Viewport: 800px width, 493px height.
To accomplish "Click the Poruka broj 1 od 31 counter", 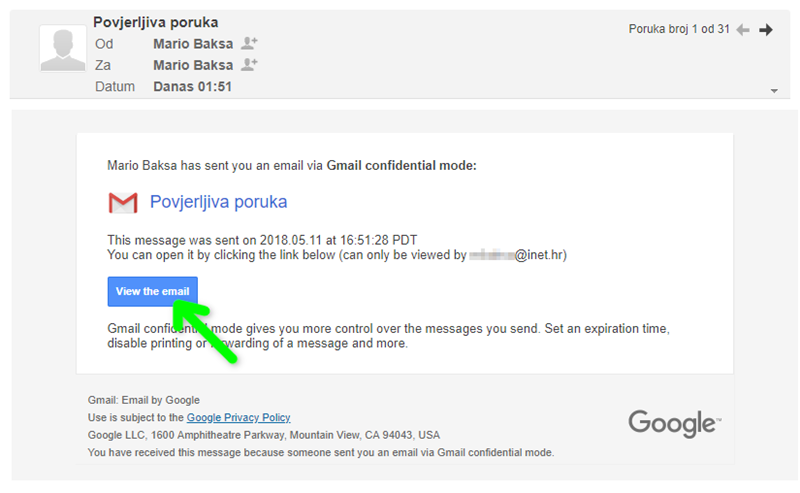I will pos(679,30).
